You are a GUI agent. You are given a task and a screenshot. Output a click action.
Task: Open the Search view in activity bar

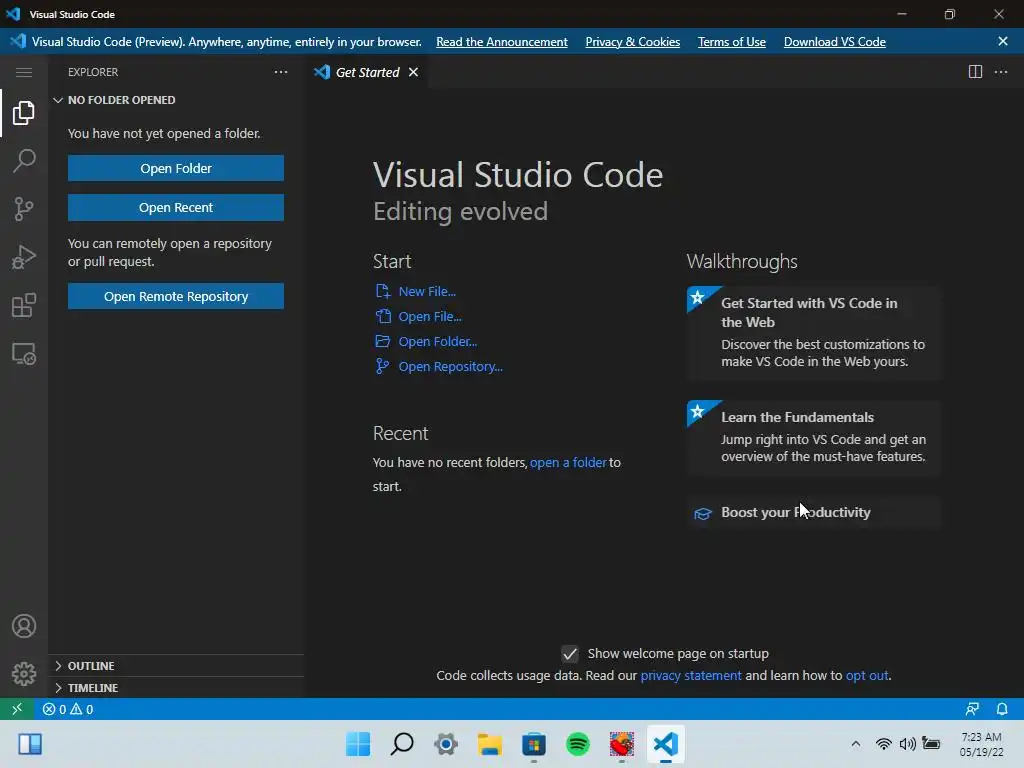point(24,161)
